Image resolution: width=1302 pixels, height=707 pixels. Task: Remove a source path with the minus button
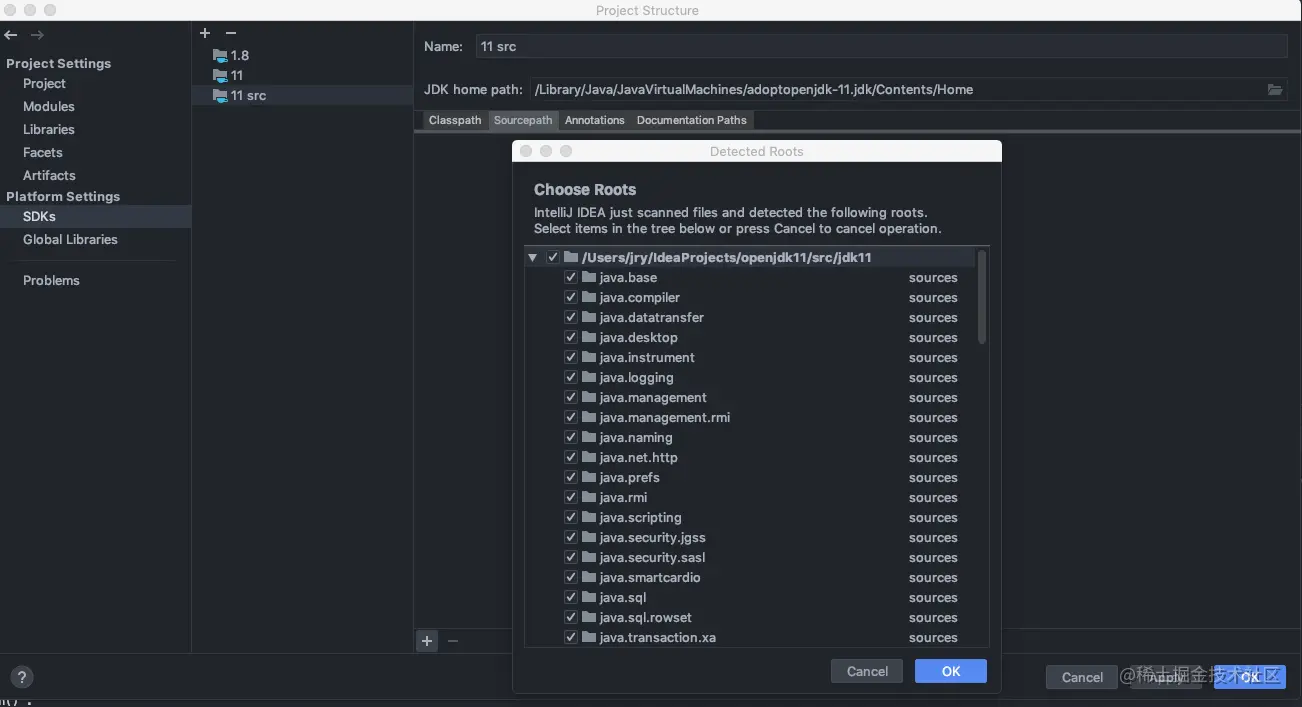[x=453, y=641]
